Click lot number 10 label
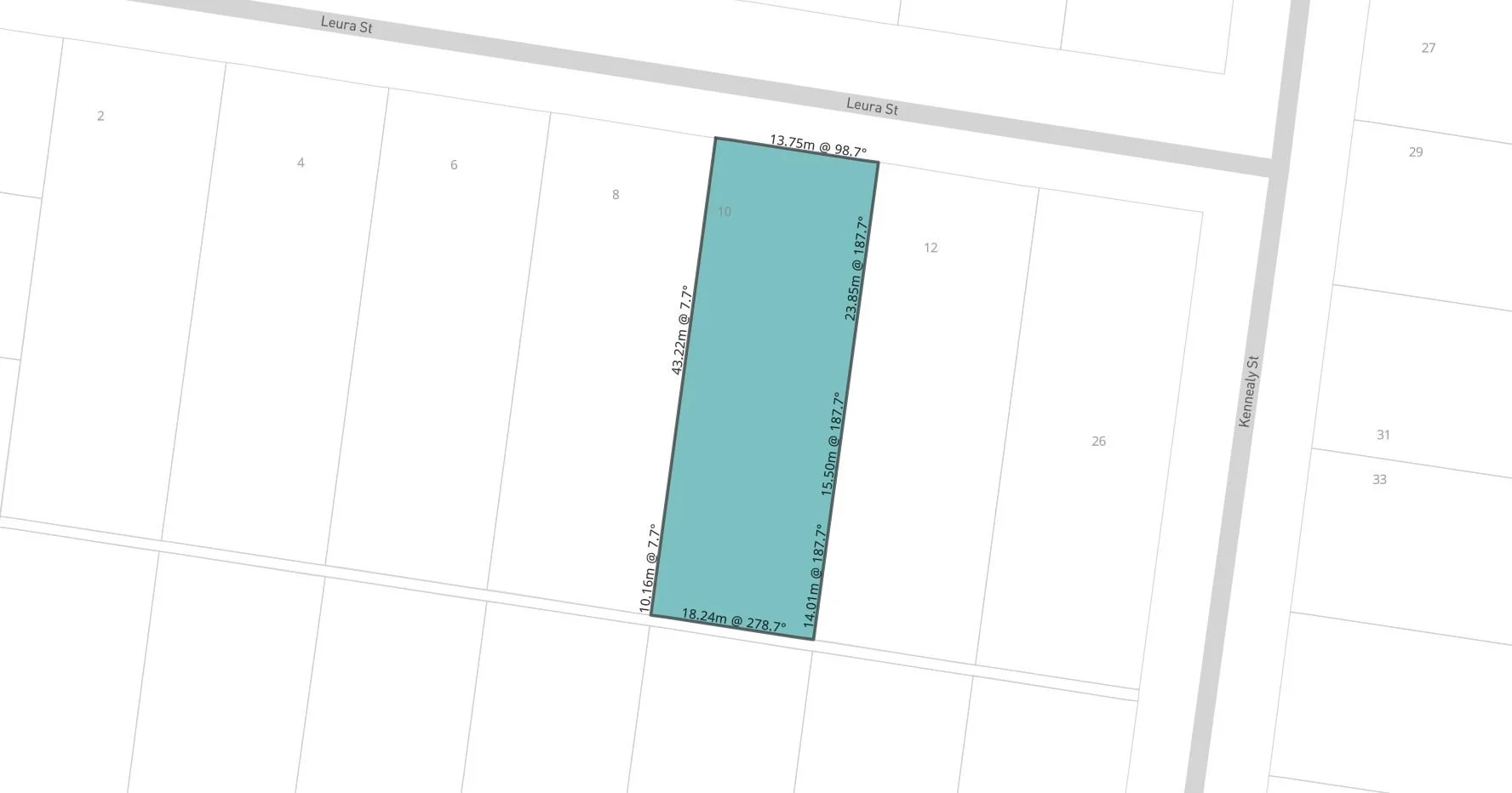Screen dimensions: 1512x793 click(x=724, y=212)
